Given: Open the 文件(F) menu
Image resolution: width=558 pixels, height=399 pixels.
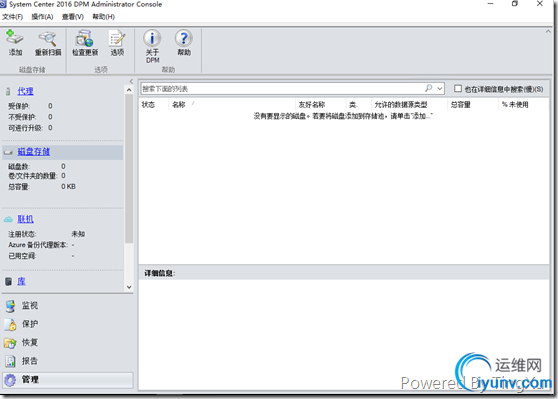Looking at the screenshot, I should pos(12,17).
